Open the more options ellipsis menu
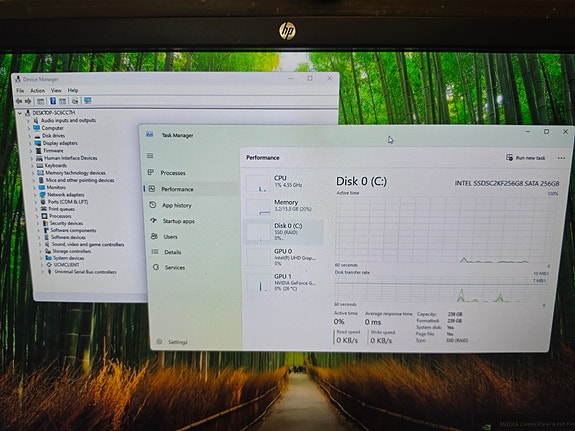The width and height of the screenshot is (575, 431). pyautogui.click(x=561, y=158)
